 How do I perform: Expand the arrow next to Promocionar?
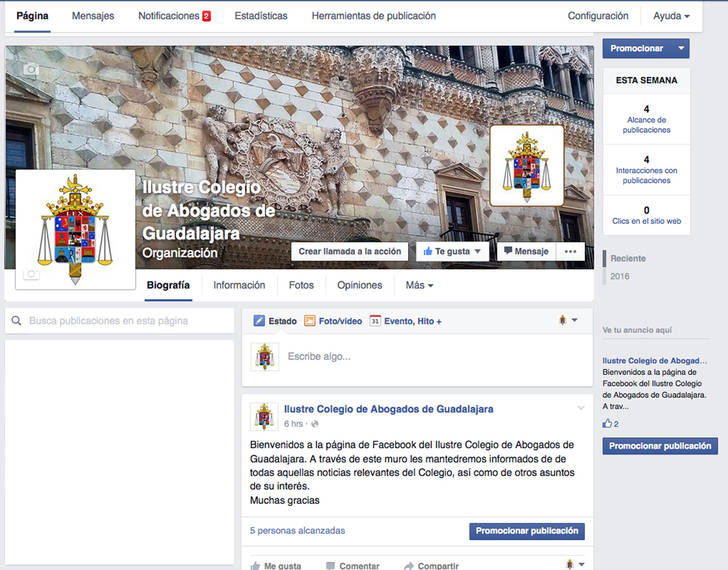tap(681, 48)
